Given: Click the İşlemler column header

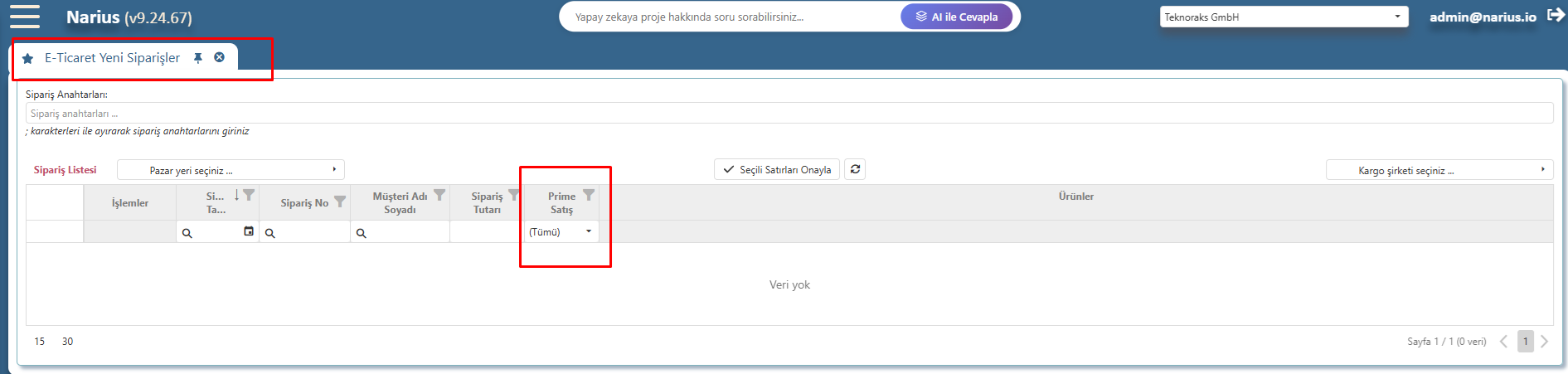Looking at the screenshot, I should pos(130,203).
